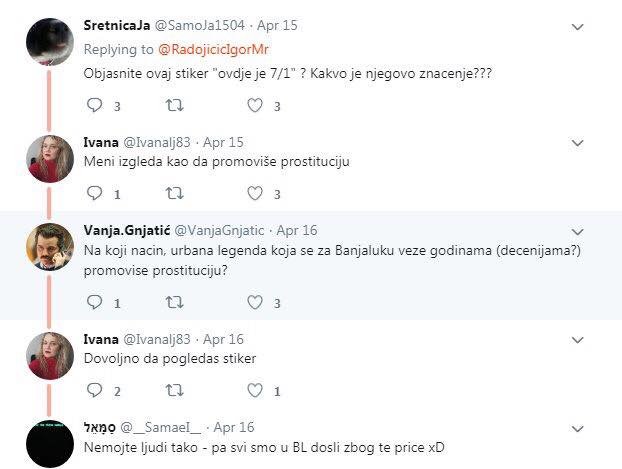Retweet Ivana's Apr 15 tweet

click(174, 193)
